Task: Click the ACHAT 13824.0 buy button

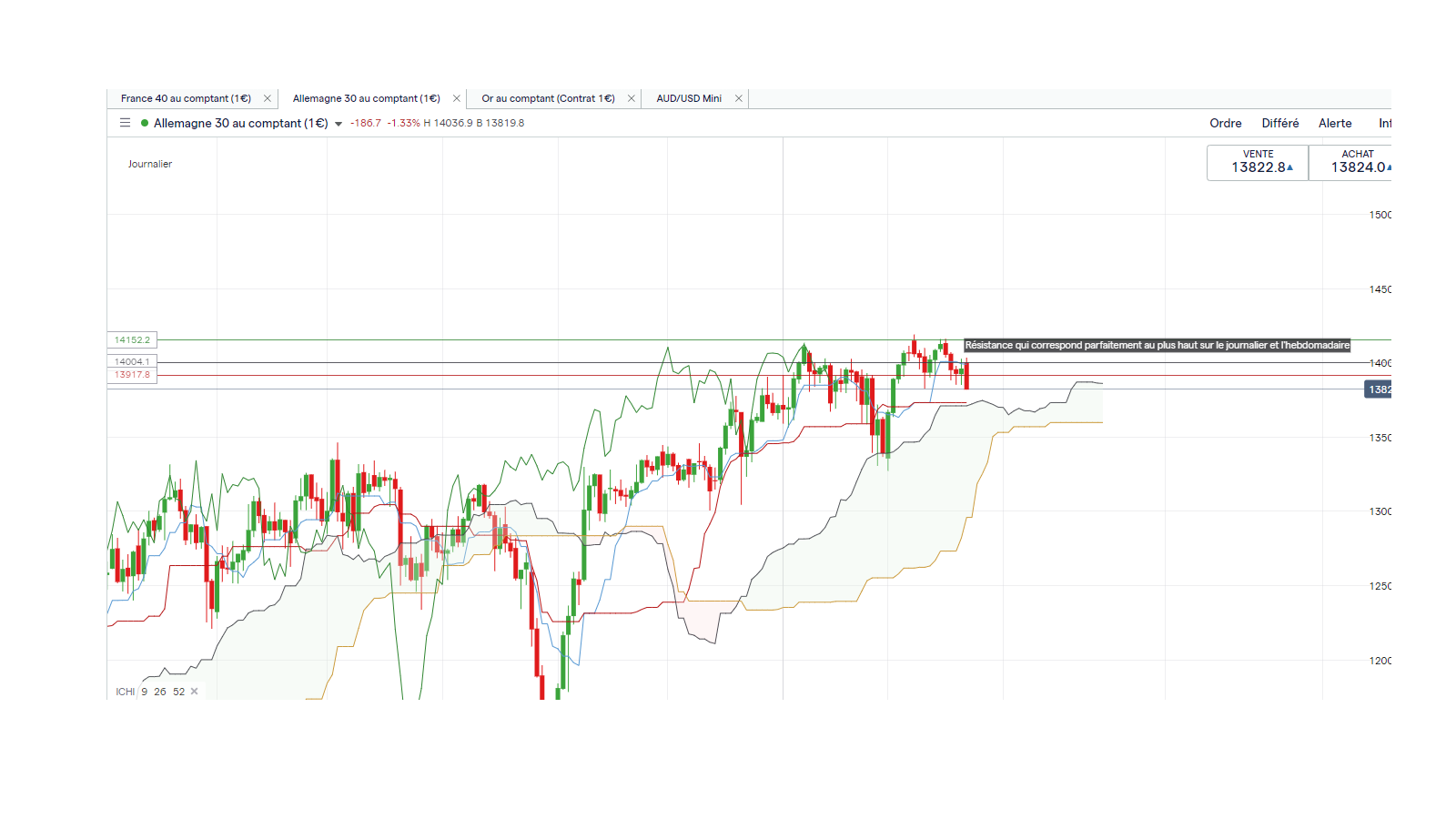Action: 1350,162
